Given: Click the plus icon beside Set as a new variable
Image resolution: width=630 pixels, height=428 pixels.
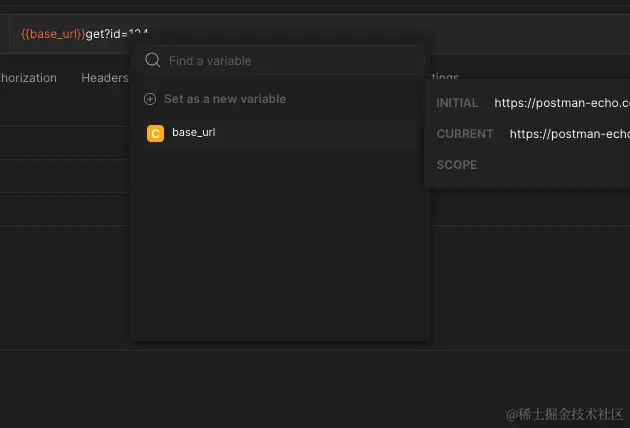Looking at the screenshot, I should [x=150, y=99].
